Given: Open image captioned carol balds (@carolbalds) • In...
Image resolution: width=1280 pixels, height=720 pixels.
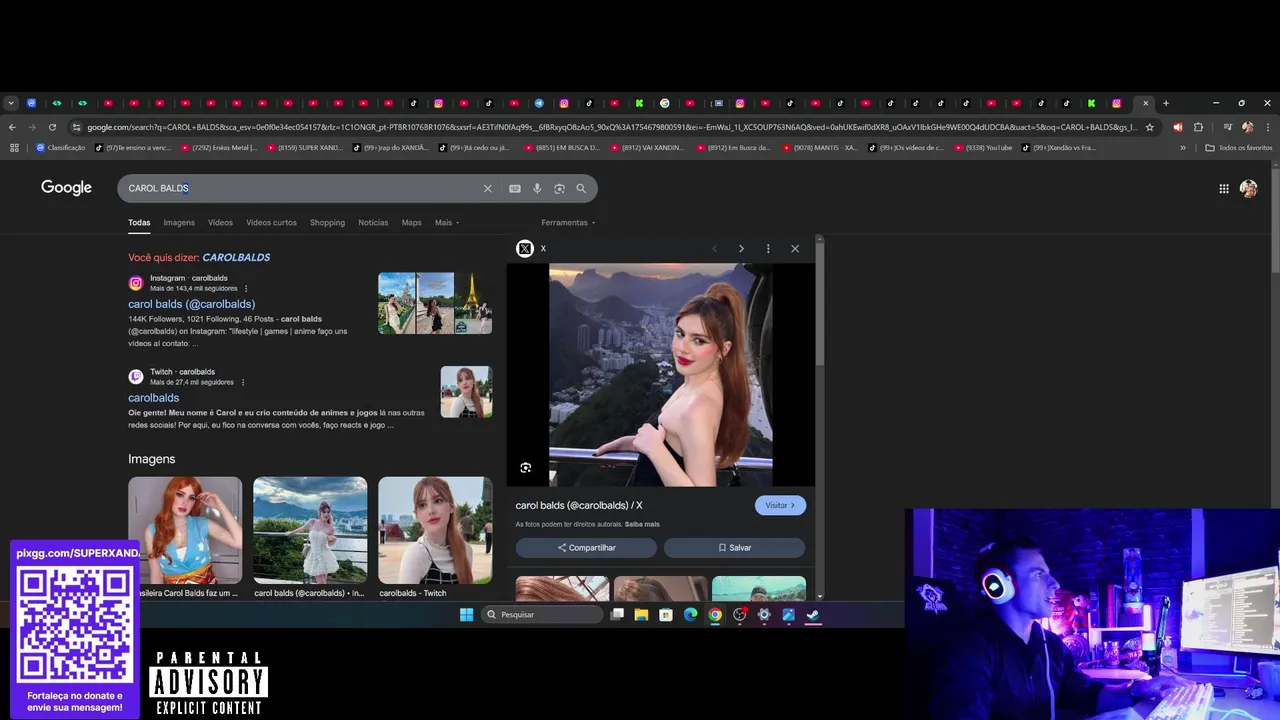Looking at the screenshot, I should [310, 530].
